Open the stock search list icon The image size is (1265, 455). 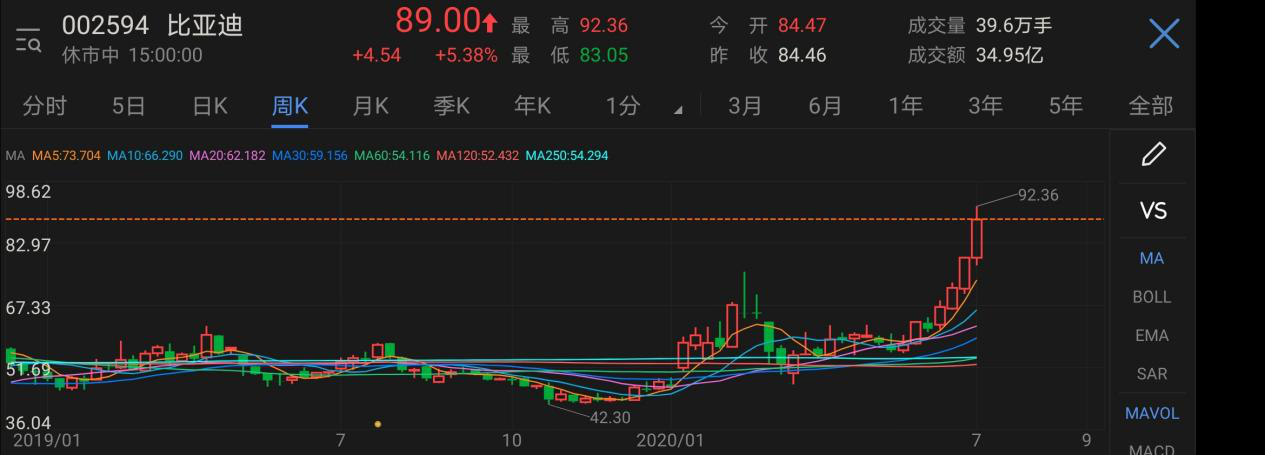click(28, 39)
